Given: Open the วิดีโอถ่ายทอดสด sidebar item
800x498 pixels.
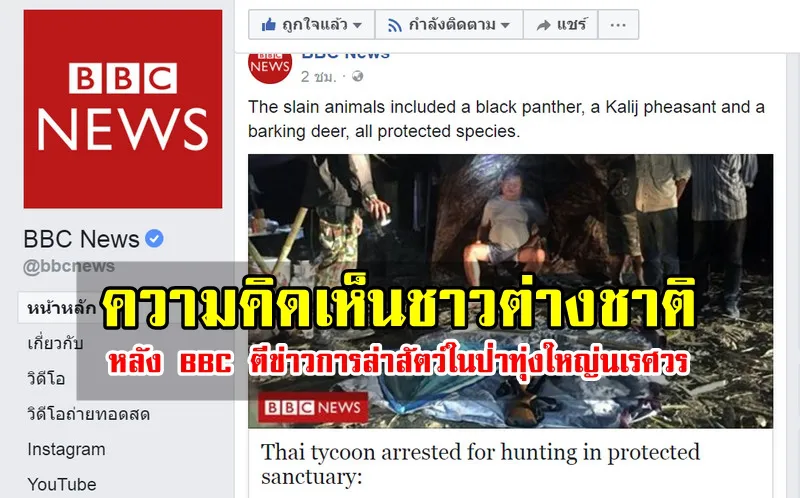Looking at the screenshot, I should pyautogui.click(x=89, y=414).
